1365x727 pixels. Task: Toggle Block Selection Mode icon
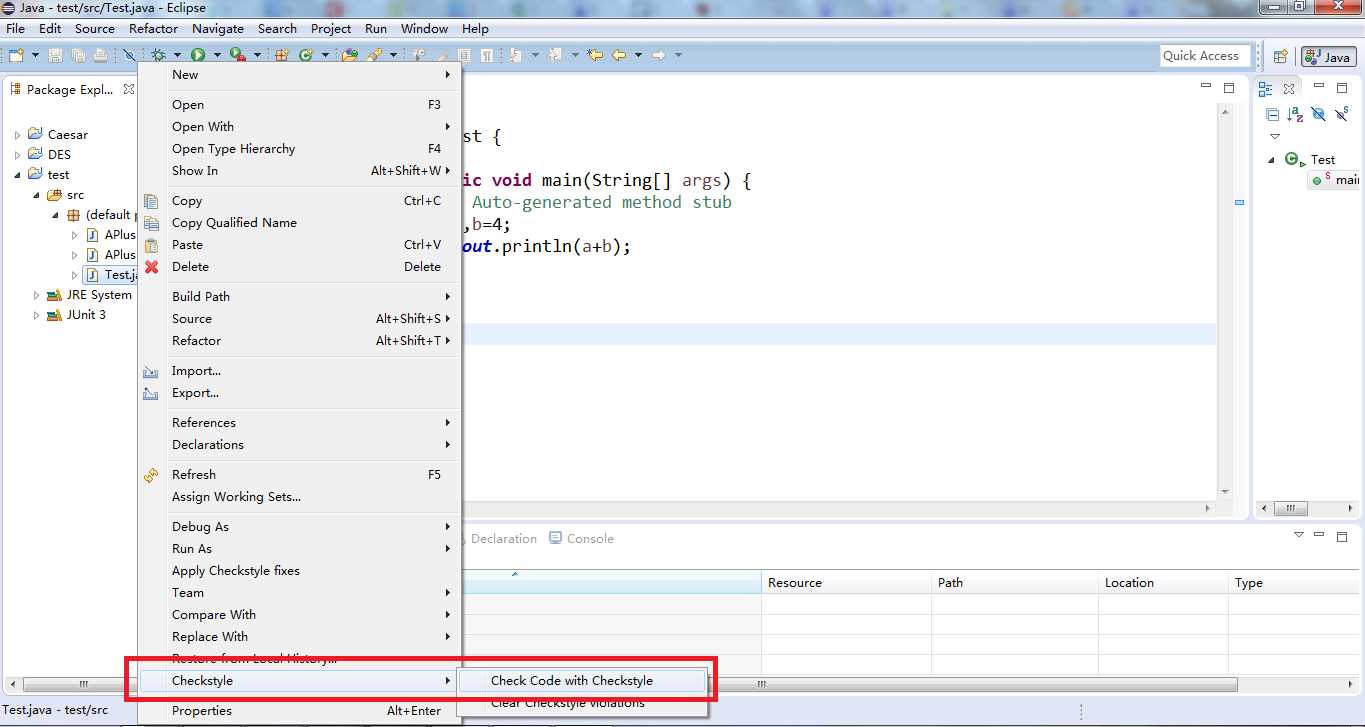click(x=464, y=55)
